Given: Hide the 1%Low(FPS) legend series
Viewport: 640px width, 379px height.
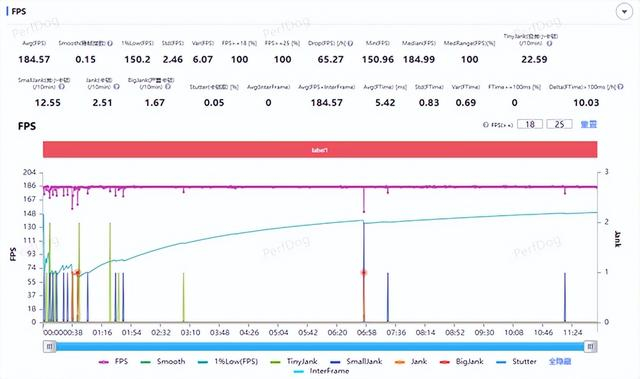Looking at the screenshot, I should tap(228, 361).
